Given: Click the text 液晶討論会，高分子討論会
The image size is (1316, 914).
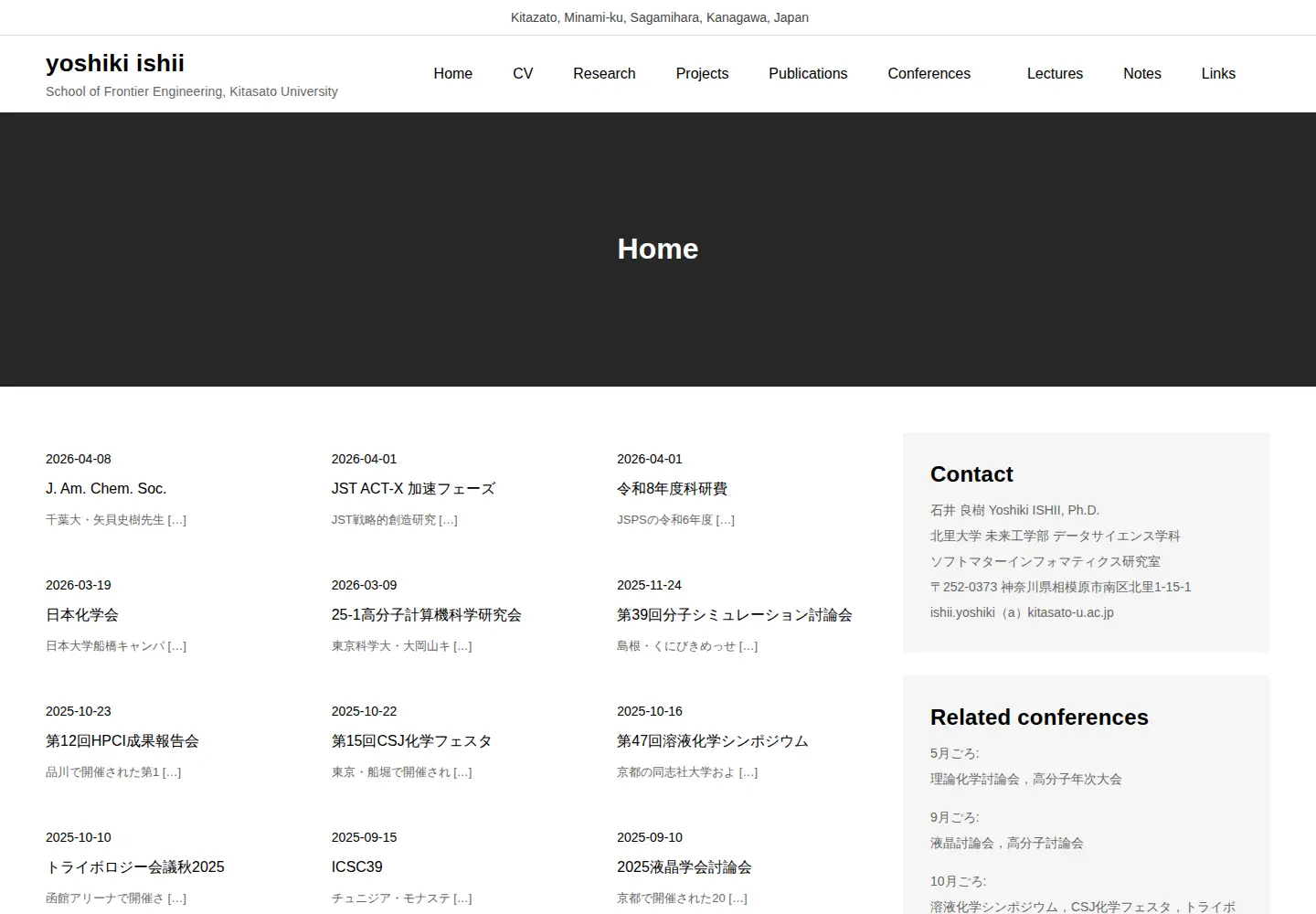Looking at the screenshot, I should (1007, 844).
